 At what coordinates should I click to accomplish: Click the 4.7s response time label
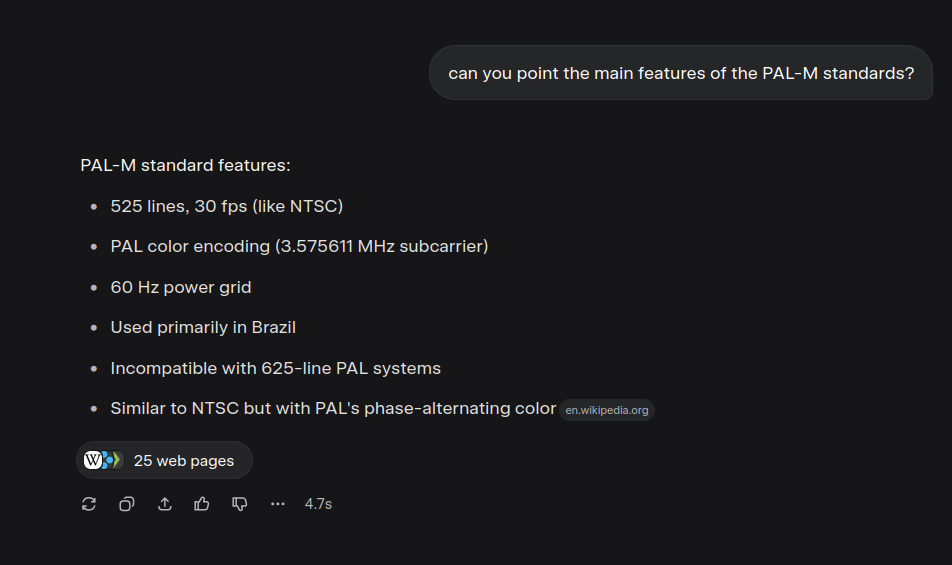318,504
